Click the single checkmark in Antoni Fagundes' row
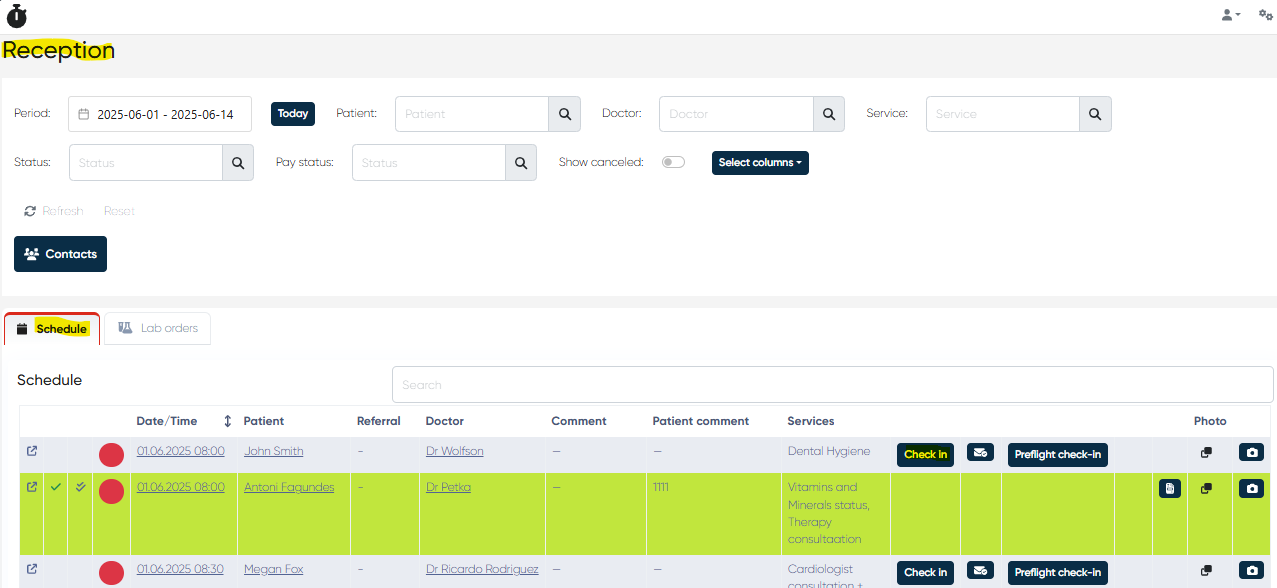 point(56,487)
